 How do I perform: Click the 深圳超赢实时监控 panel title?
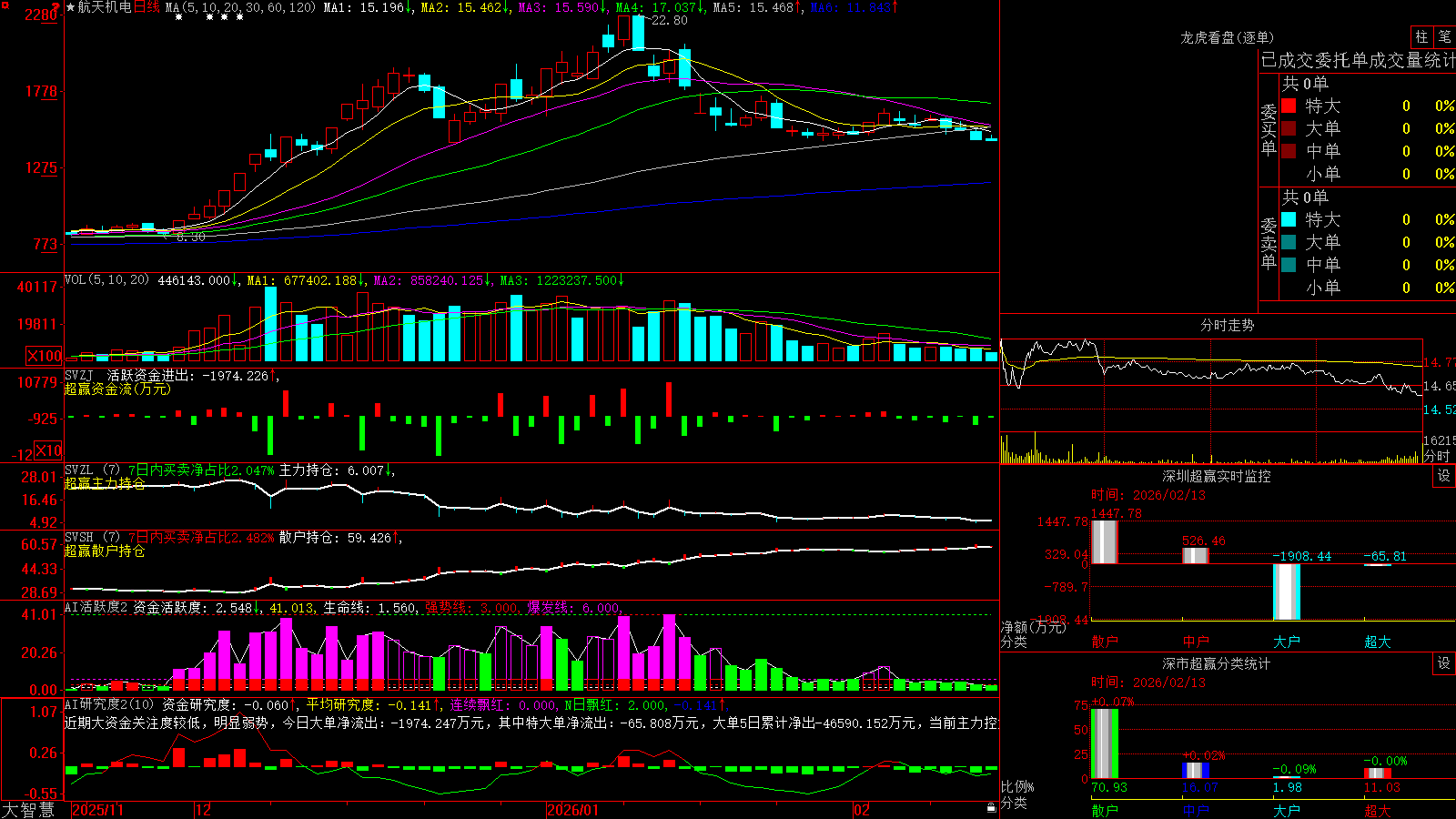tap(1216, 476)
